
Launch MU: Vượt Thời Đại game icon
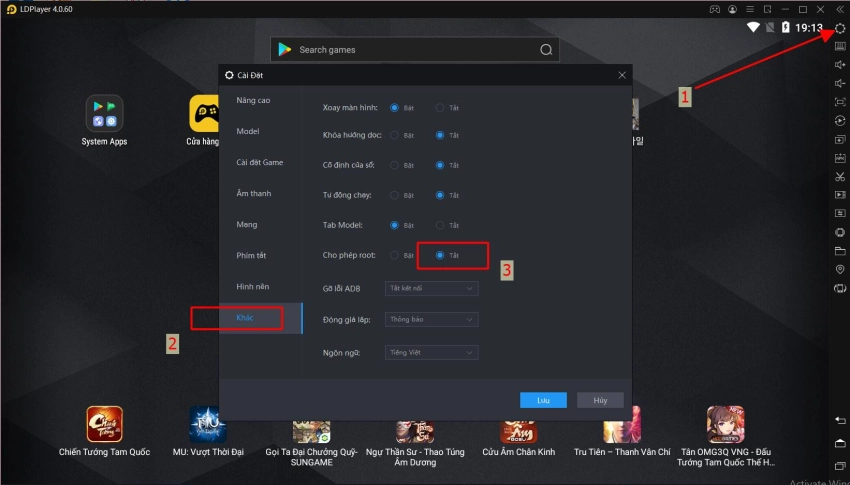click(208, 424)
